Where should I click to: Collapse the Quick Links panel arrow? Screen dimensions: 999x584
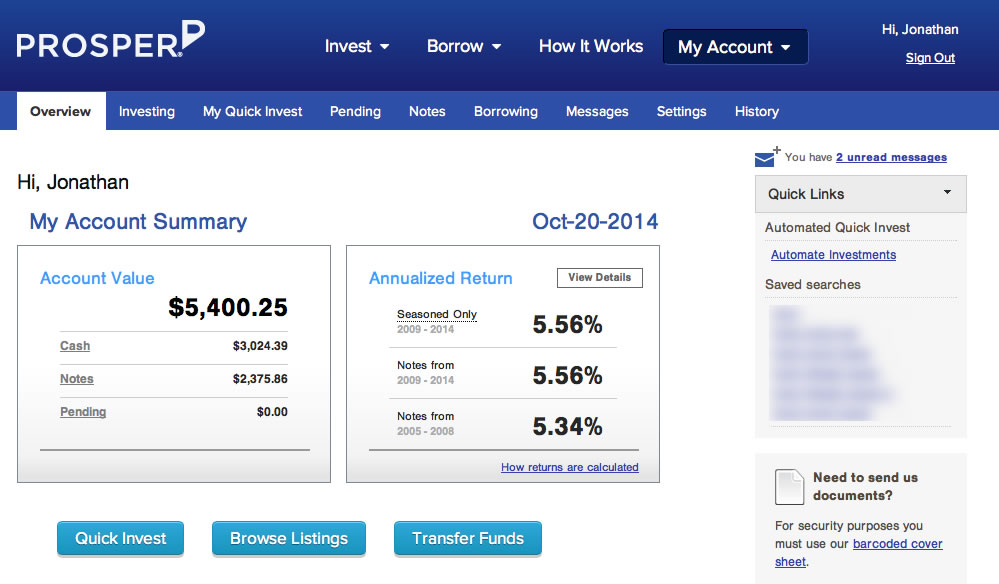tap(947, 192)
